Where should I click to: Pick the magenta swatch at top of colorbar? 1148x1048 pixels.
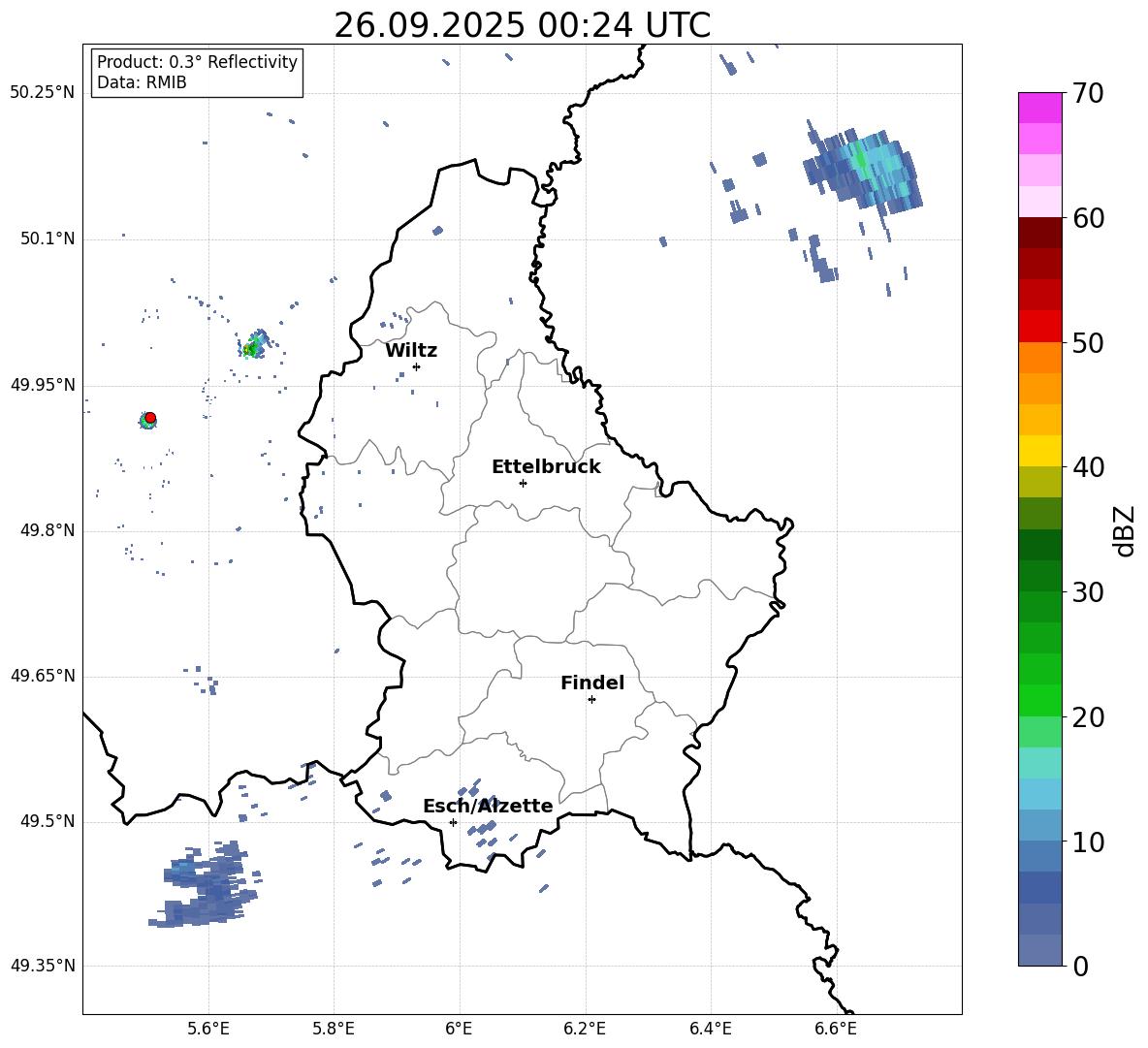(1039, 108)
